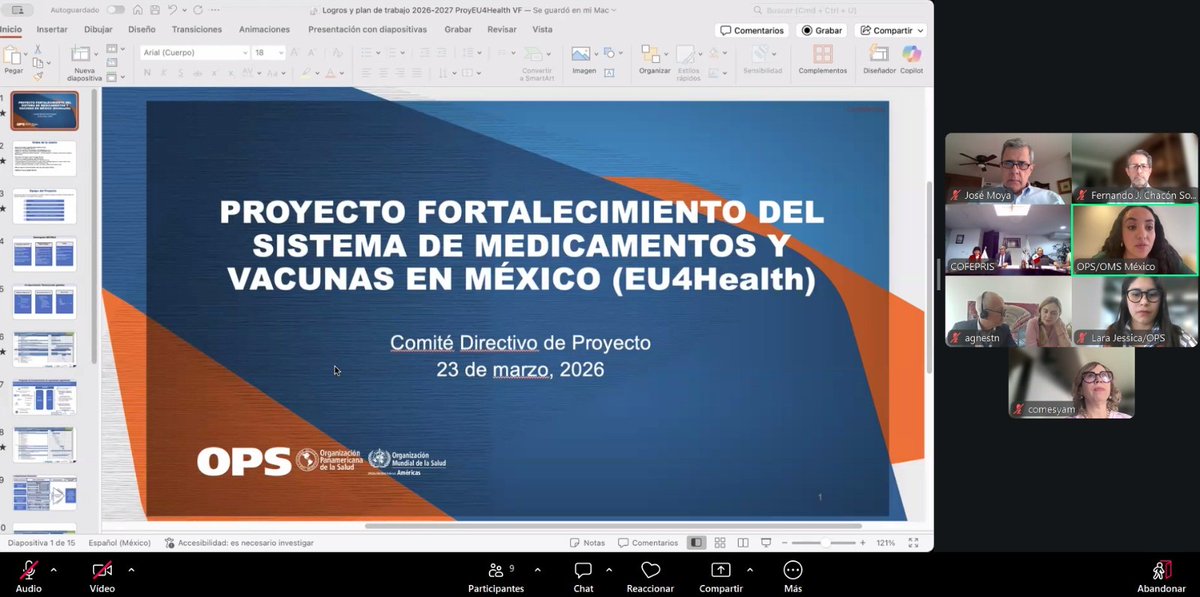The height and width of the screenshot is (597, 1200).
Task: Click the Save floppy disk icon
Action: (153, 10)
